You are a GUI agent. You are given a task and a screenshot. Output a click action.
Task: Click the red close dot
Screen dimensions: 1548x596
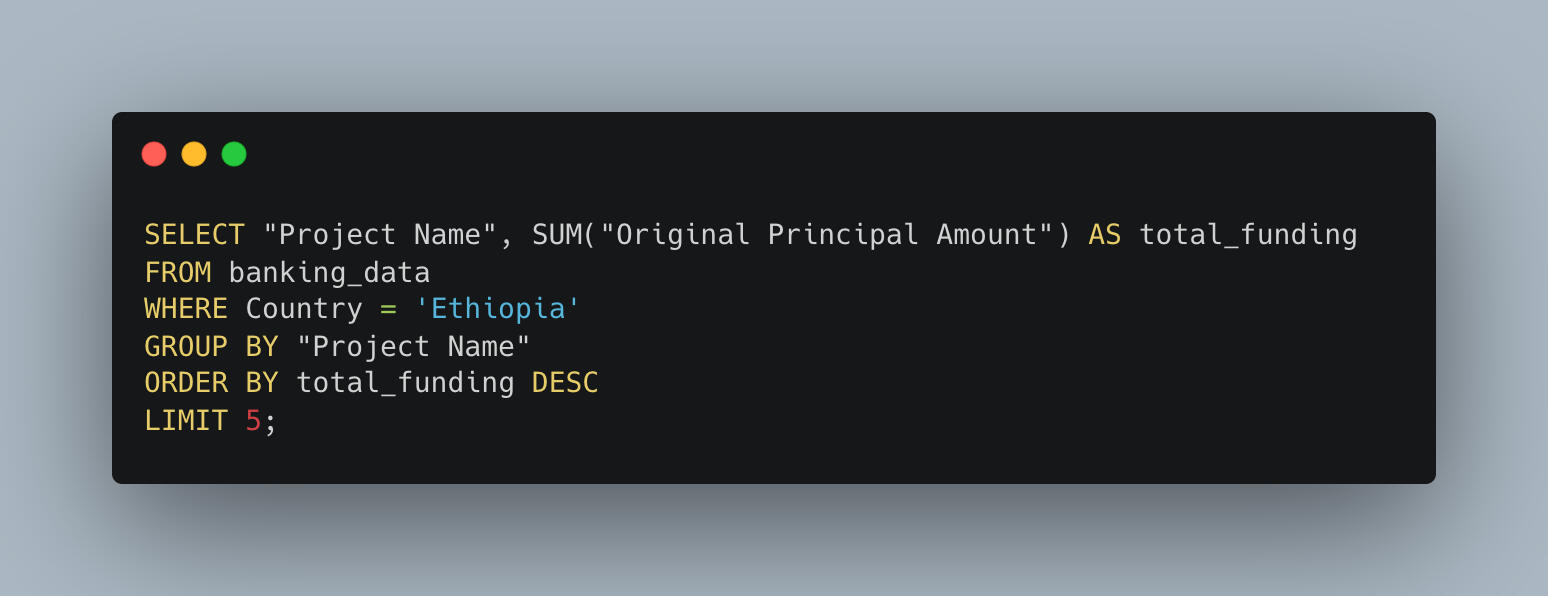coord(154,154)
